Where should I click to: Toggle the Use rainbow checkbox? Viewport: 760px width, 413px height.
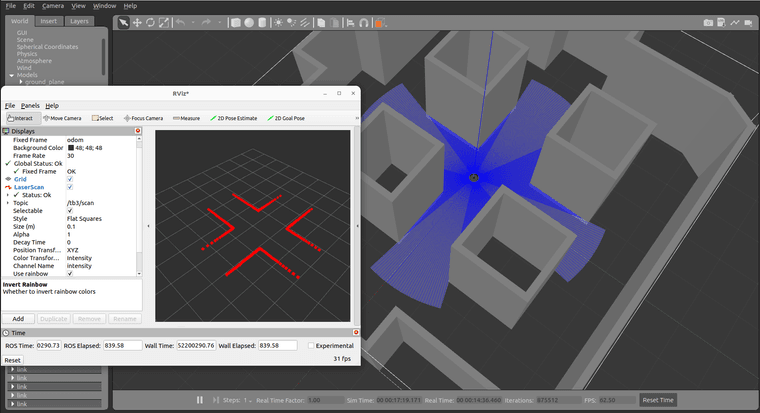(x=70, y=274)
